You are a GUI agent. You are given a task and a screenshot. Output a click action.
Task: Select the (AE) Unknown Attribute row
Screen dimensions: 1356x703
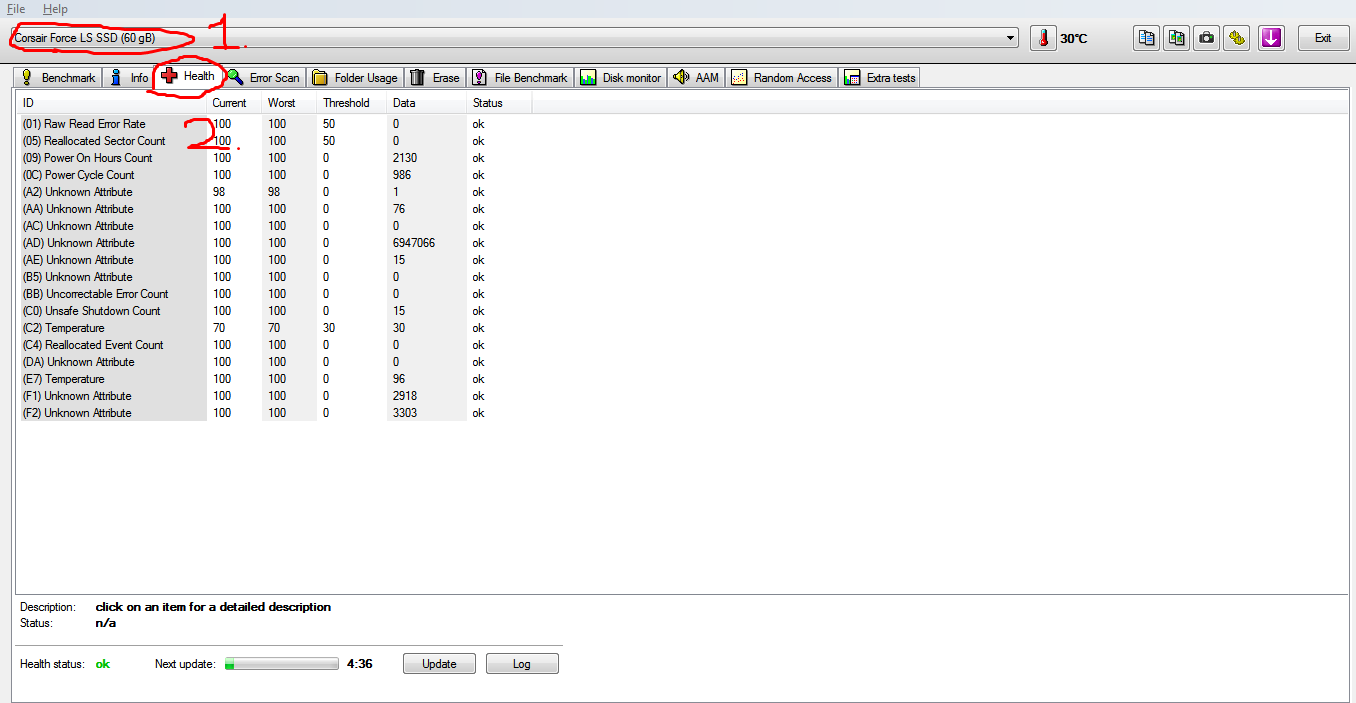275,260
